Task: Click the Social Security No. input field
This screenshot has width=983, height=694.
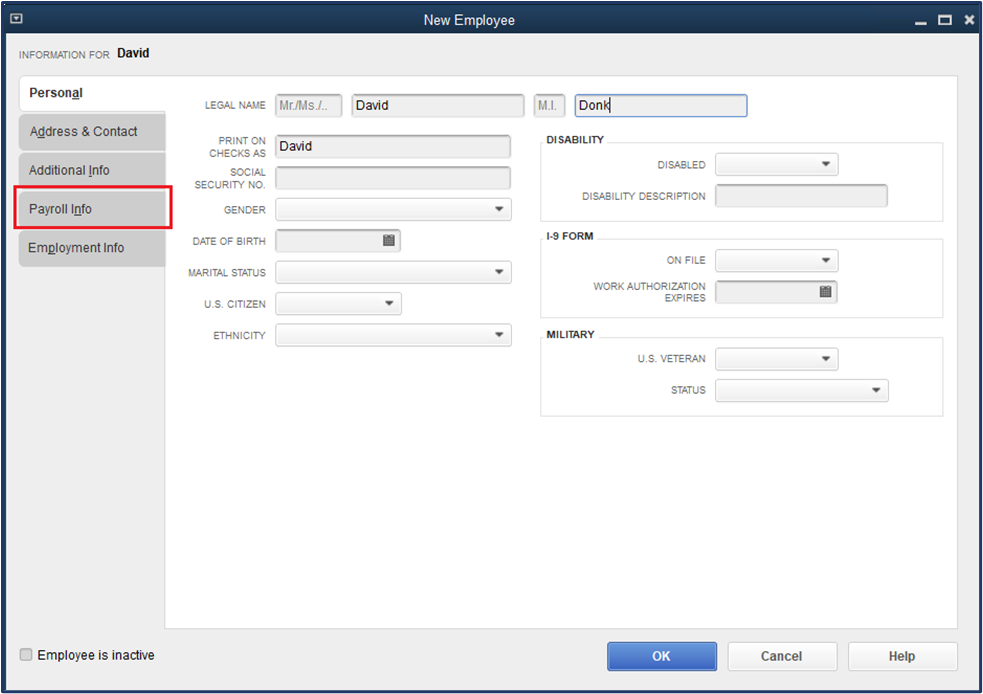Action: pos(393,178)
